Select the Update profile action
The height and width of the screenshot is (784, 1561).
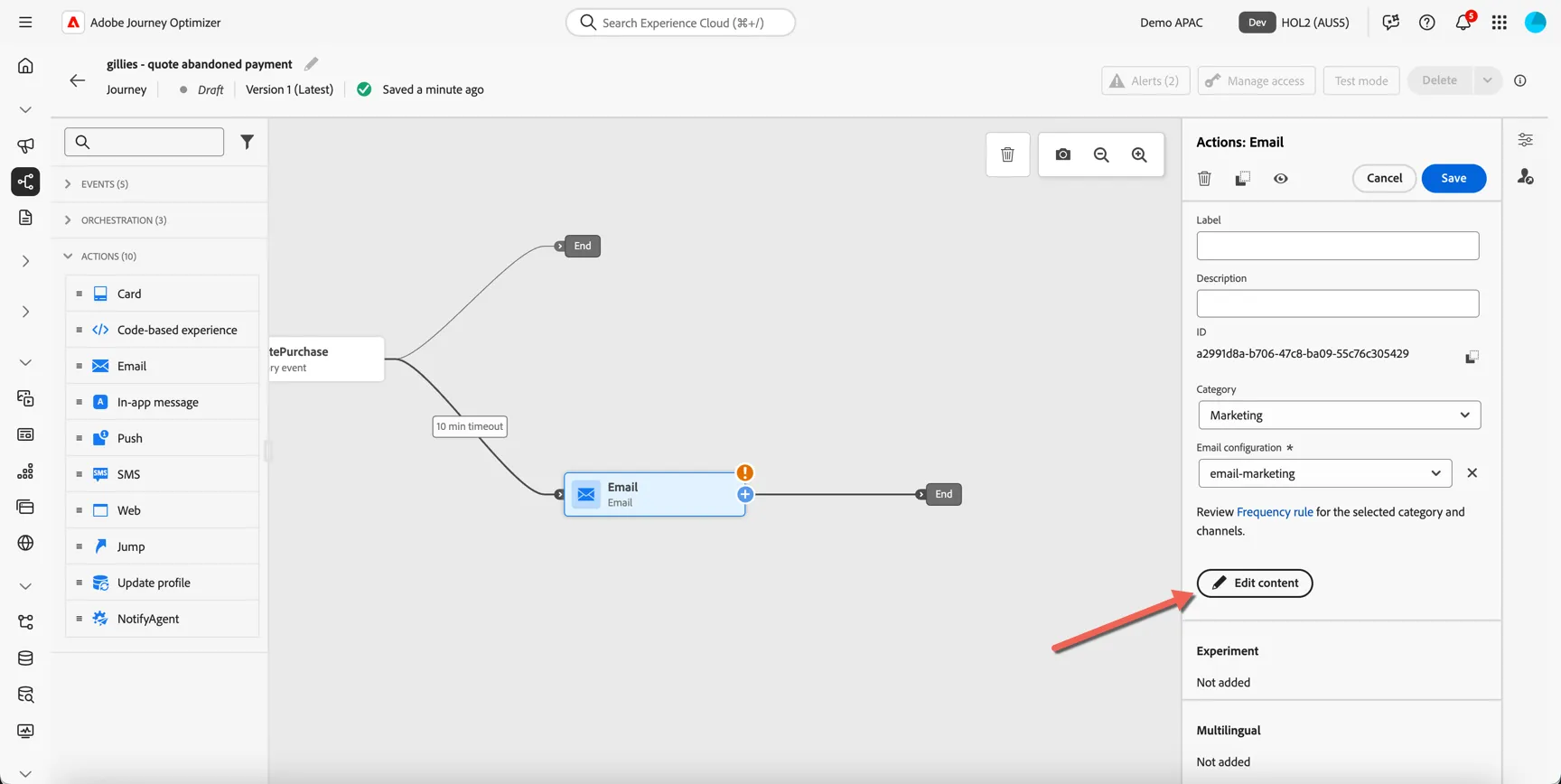pyautogui.click(x=162, y=583)
